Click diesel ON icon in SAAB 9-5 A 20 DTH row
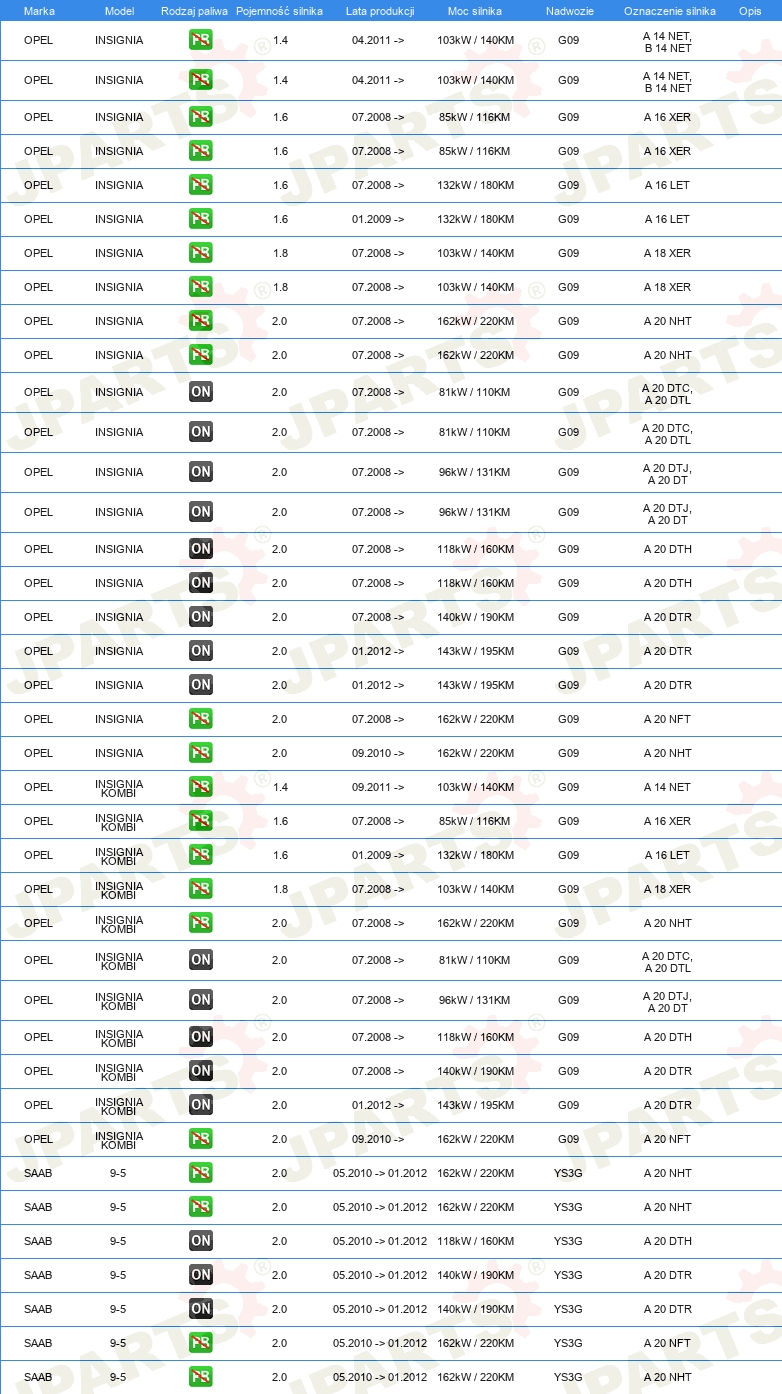Viewport: 782px width, 1394px height. [201, 1241]
